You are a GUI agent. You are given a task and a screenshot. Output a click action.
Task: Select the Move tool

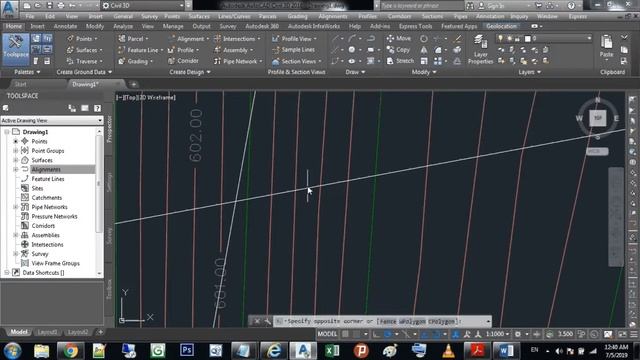[x=399, y=38]
